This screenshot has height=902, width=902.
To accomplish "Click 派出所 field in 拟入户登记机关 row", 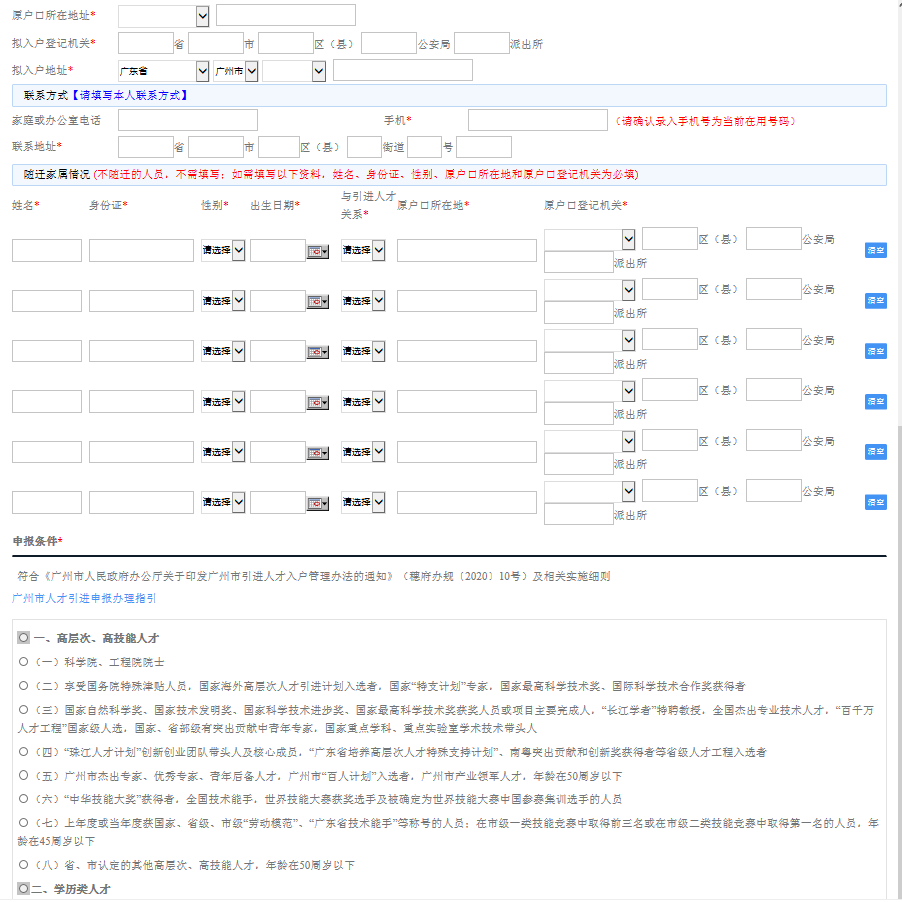I will tap(481, 43).
